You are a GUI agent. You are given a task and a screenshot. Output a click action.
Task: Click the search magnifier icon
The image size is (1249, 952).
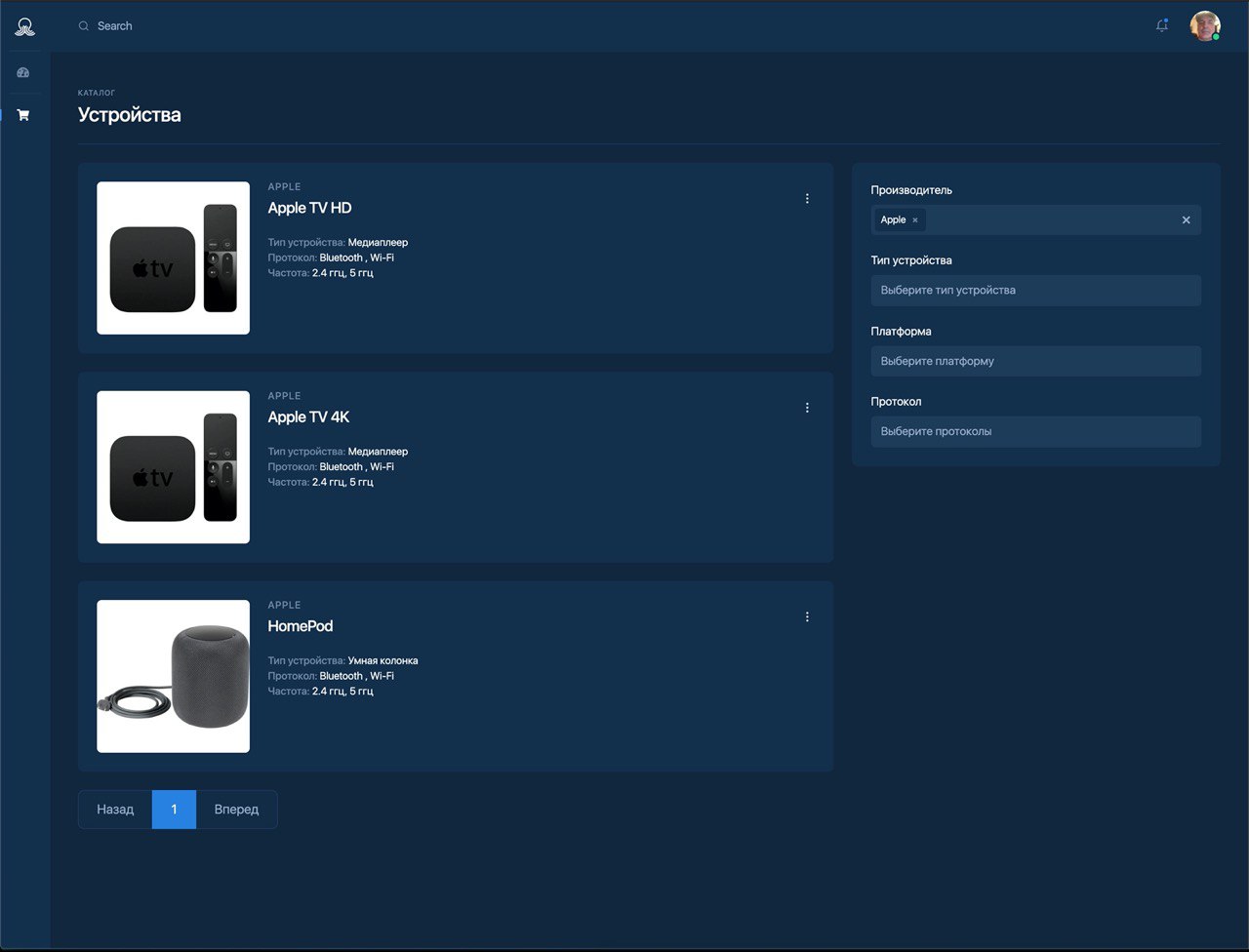84,26
